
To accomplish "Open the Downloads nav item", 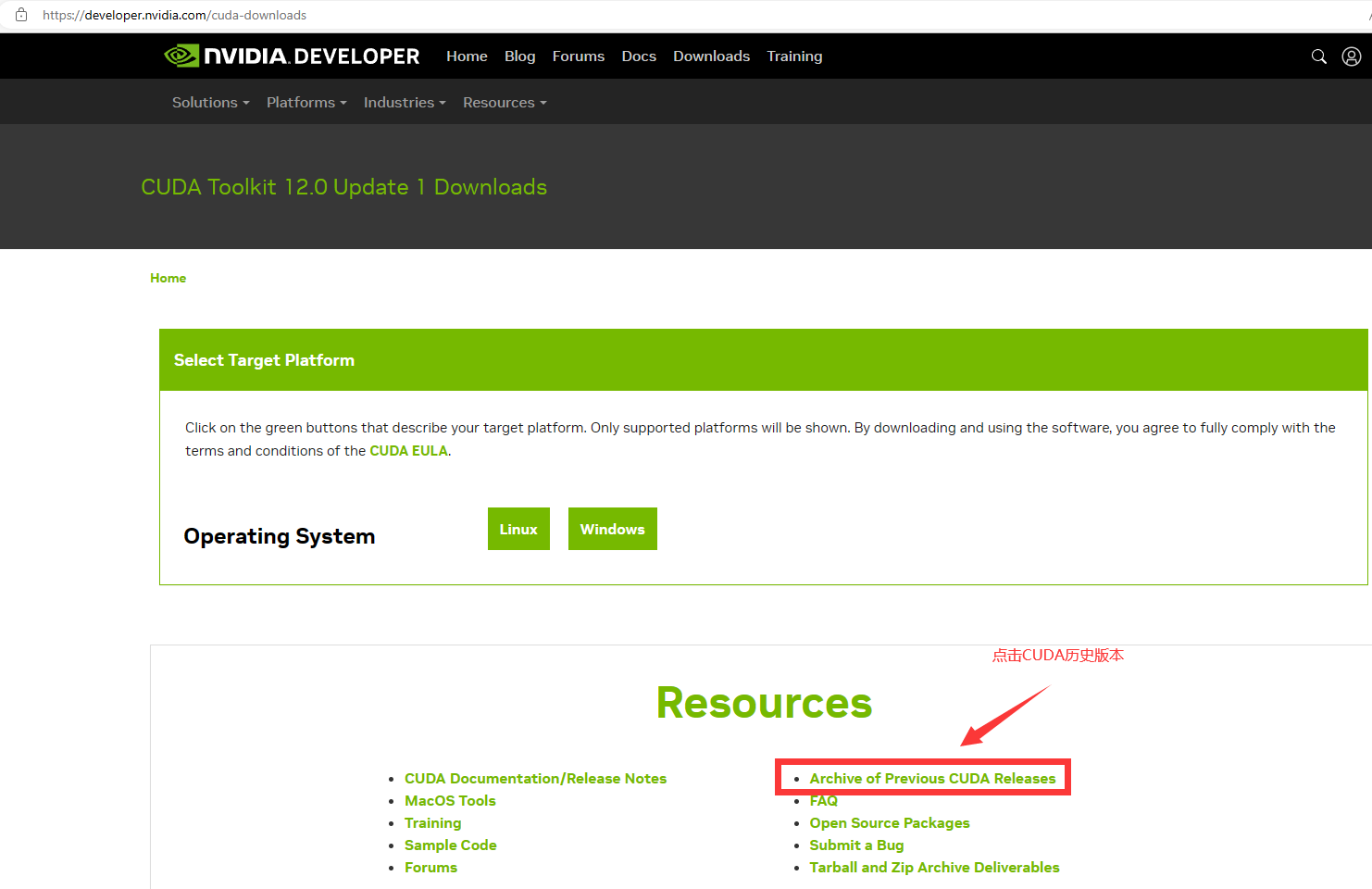I will 711,56.
